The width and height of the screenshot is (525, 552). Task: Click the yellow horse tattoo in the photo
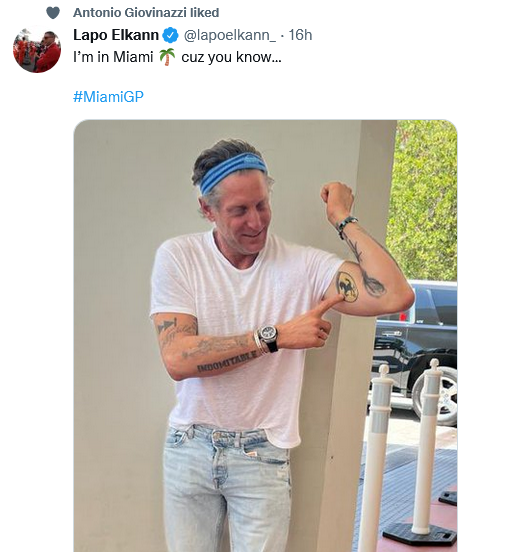pos(347,286)
